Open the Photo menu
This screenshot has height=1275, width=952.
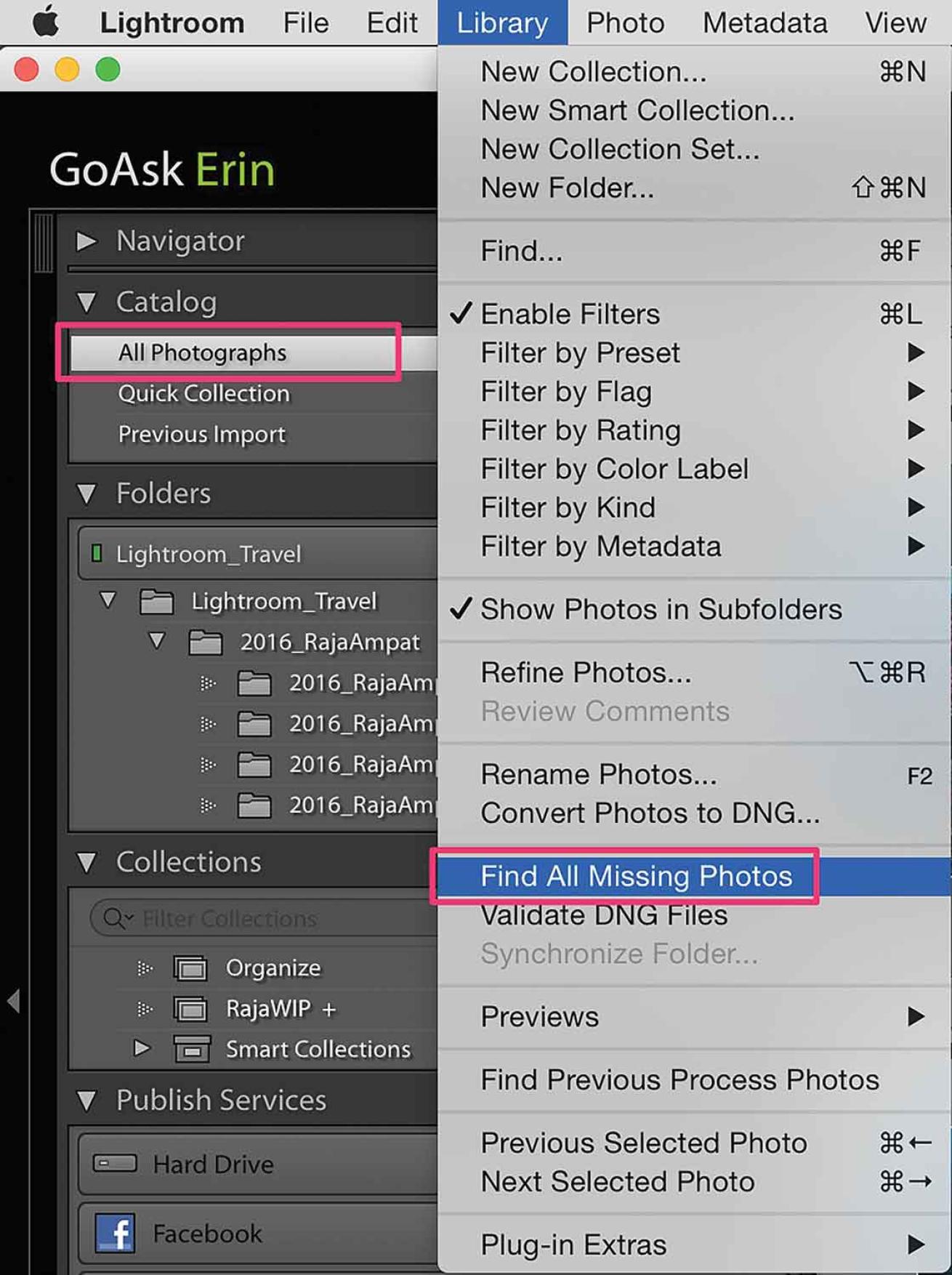[x=625, y=23]
